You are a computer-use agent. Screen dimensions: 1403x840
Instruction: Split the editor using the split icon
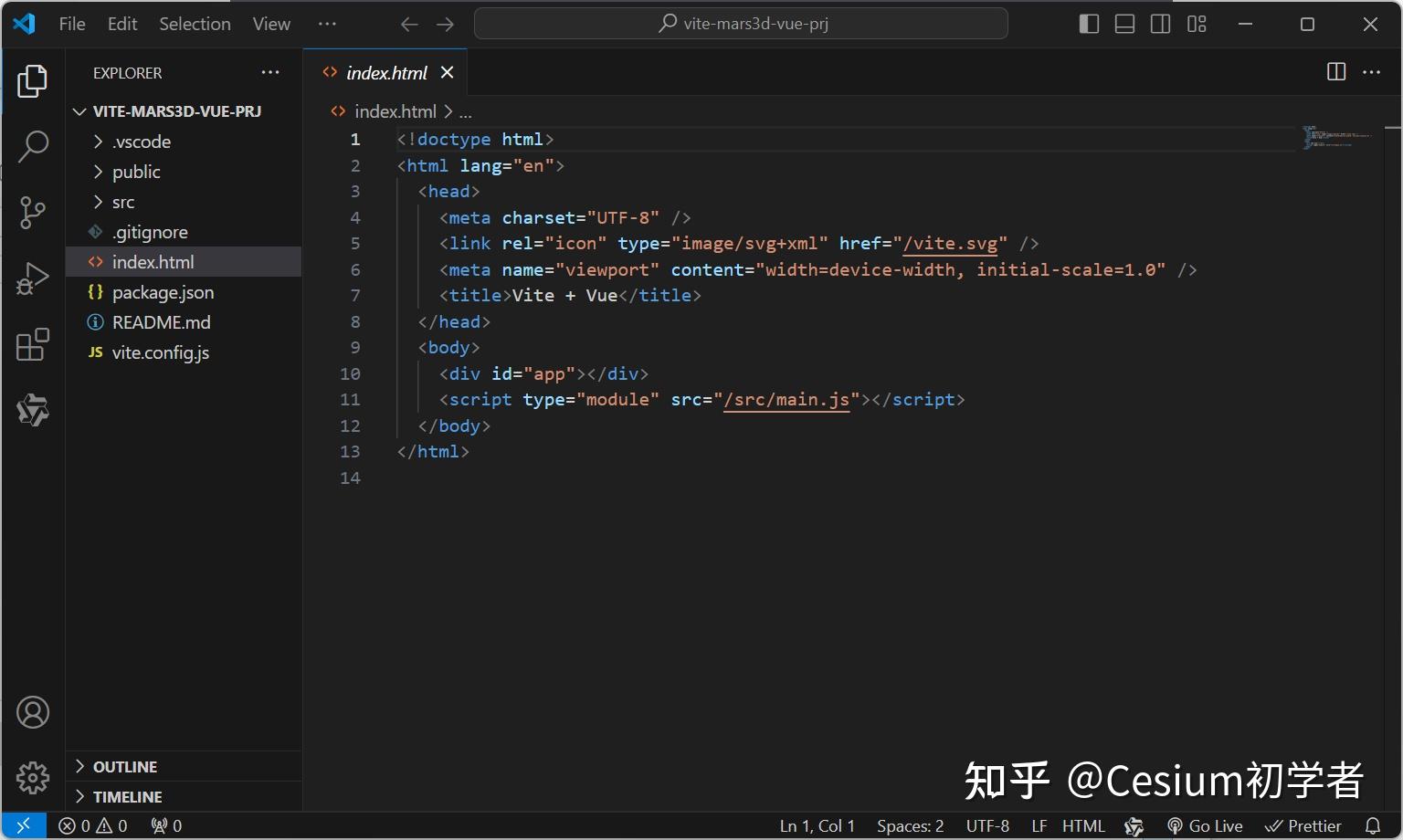click(x=1335, y=71)
